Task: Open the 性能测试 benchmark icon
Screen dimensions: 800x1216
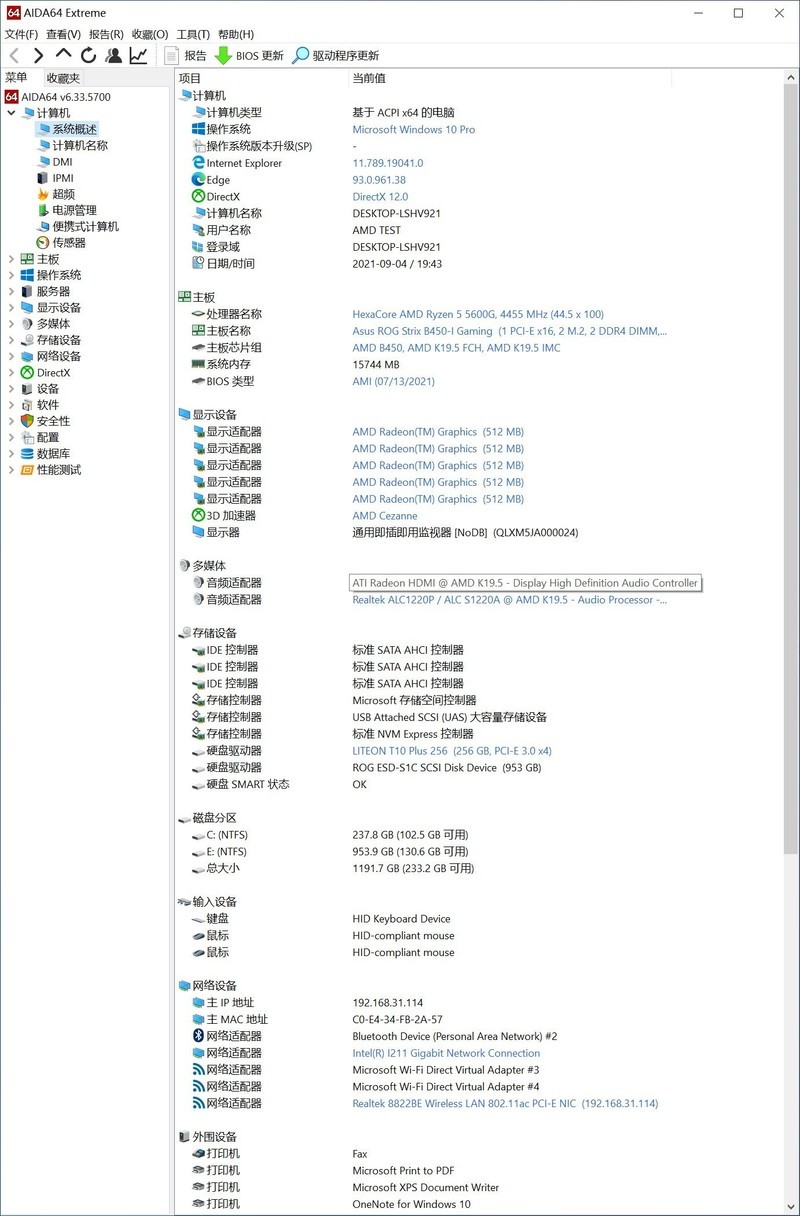Action: [26, 470]
